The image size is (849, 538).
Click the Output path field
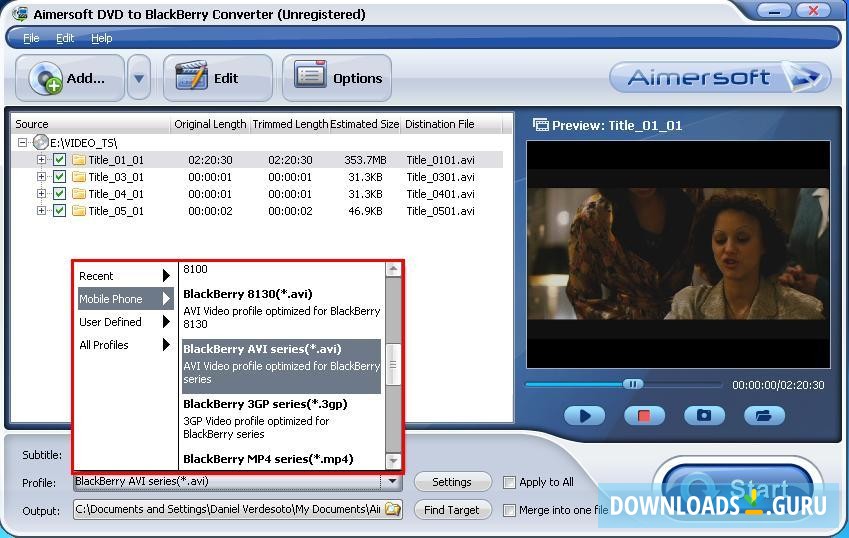tap(227, 509)
